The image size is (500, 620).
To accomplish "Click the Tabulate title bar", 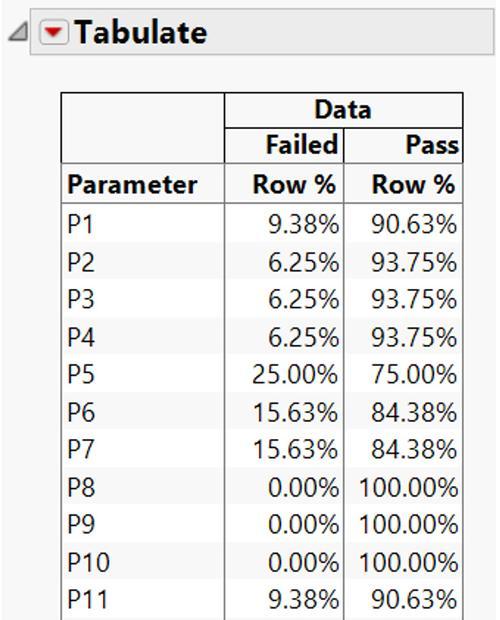I will coord(262,32).
